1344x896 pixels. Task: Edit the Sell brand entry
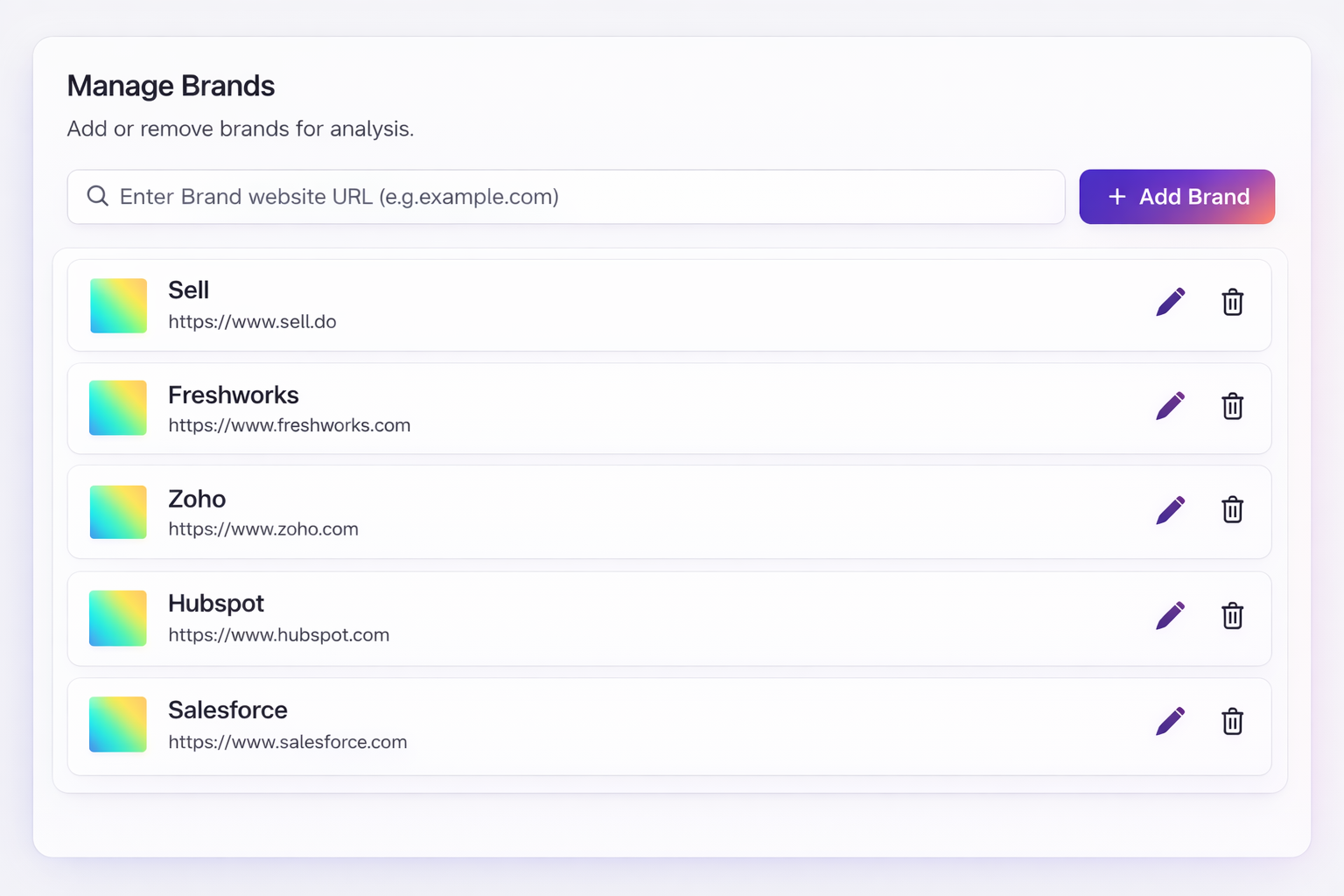pos(1170,303)
